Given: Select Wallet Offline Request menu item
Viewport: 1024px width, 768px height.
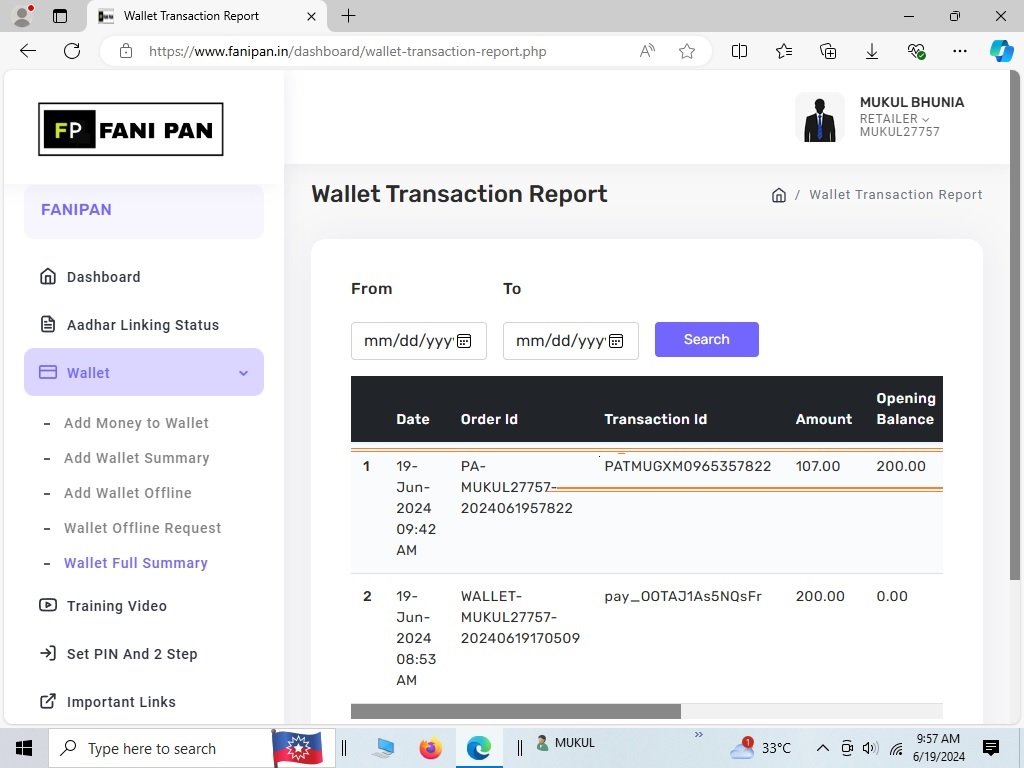Looking at the screenshot, I should tap(142, 528).
